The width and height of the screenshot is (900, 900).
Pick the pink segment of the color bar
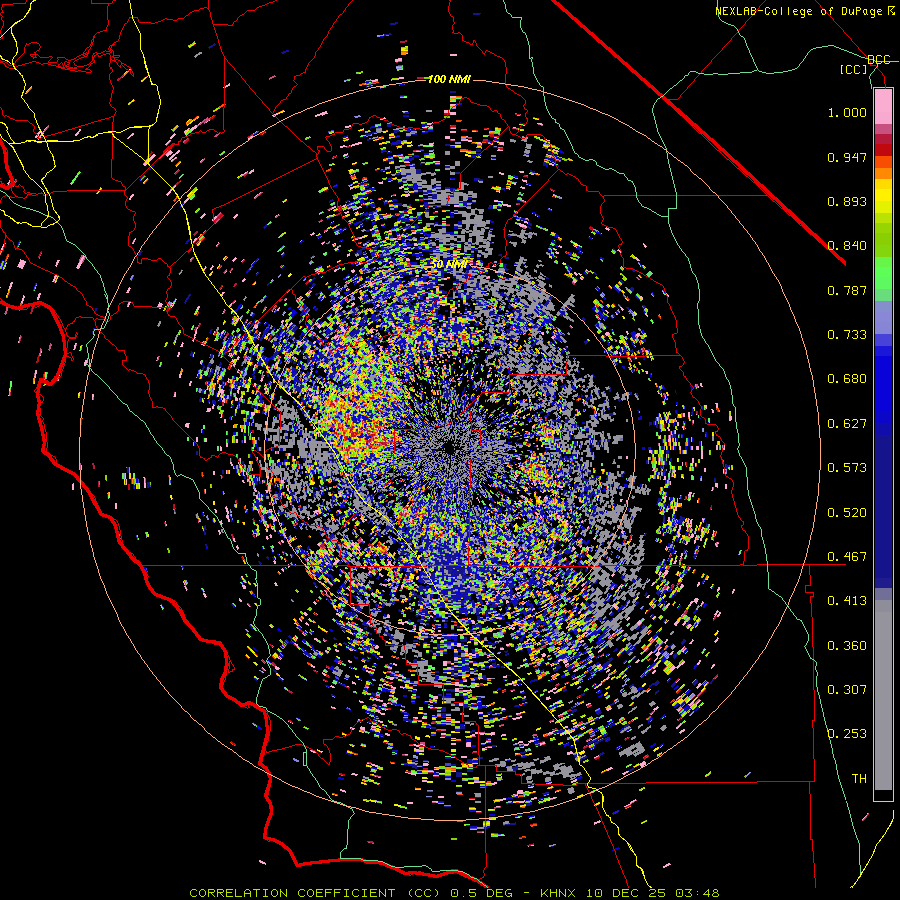point(883,107)
